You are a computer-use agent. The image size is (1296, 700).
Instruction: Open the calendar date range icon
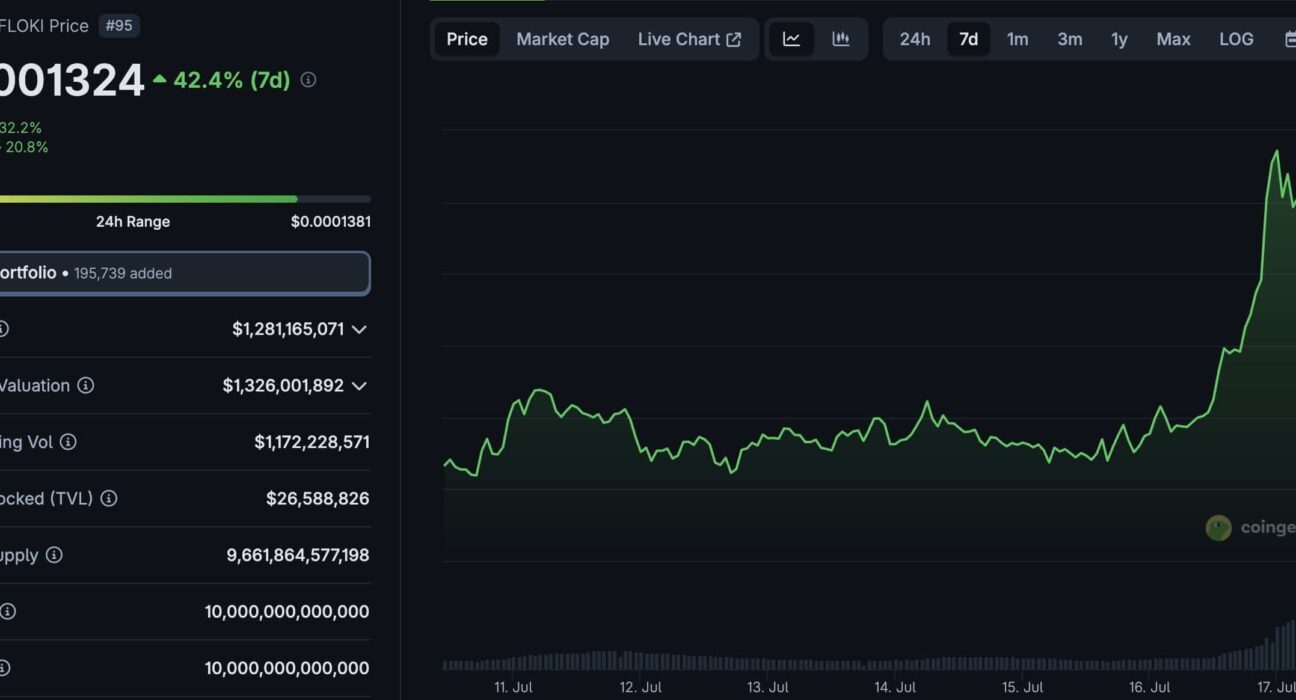1289,39
